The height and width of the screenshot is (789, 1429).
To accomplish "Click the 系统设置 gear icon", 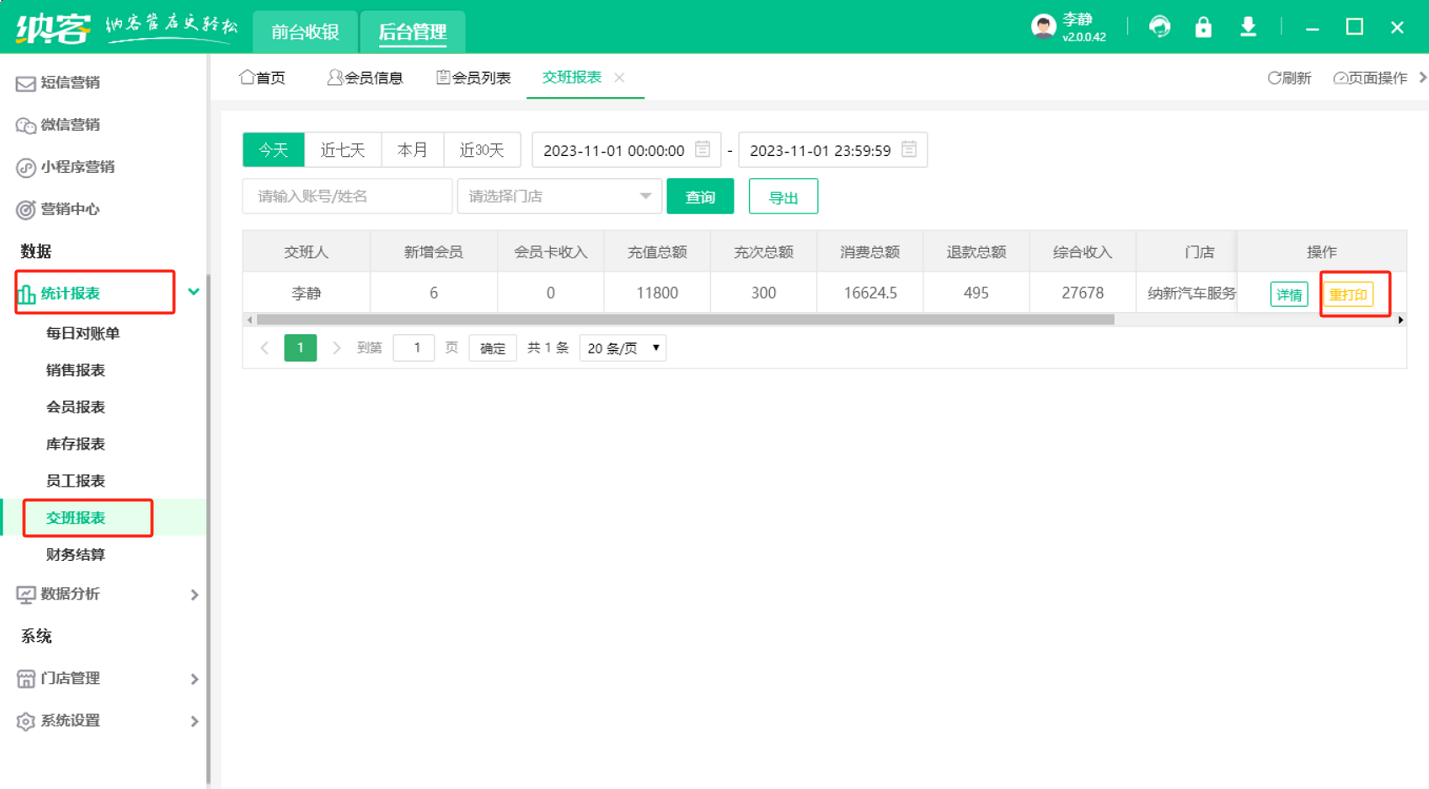I will (x=25, y=720).
